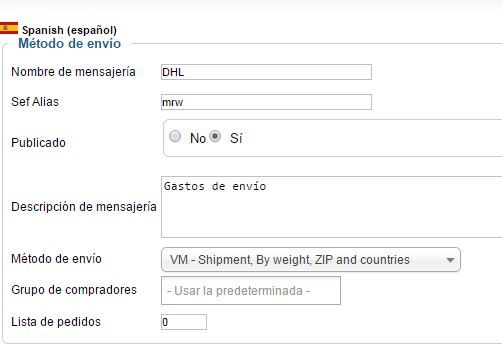Click the Publicado label
Image resolution: width=502 pixels, height=362 pixels.
(x=38, y=143)
